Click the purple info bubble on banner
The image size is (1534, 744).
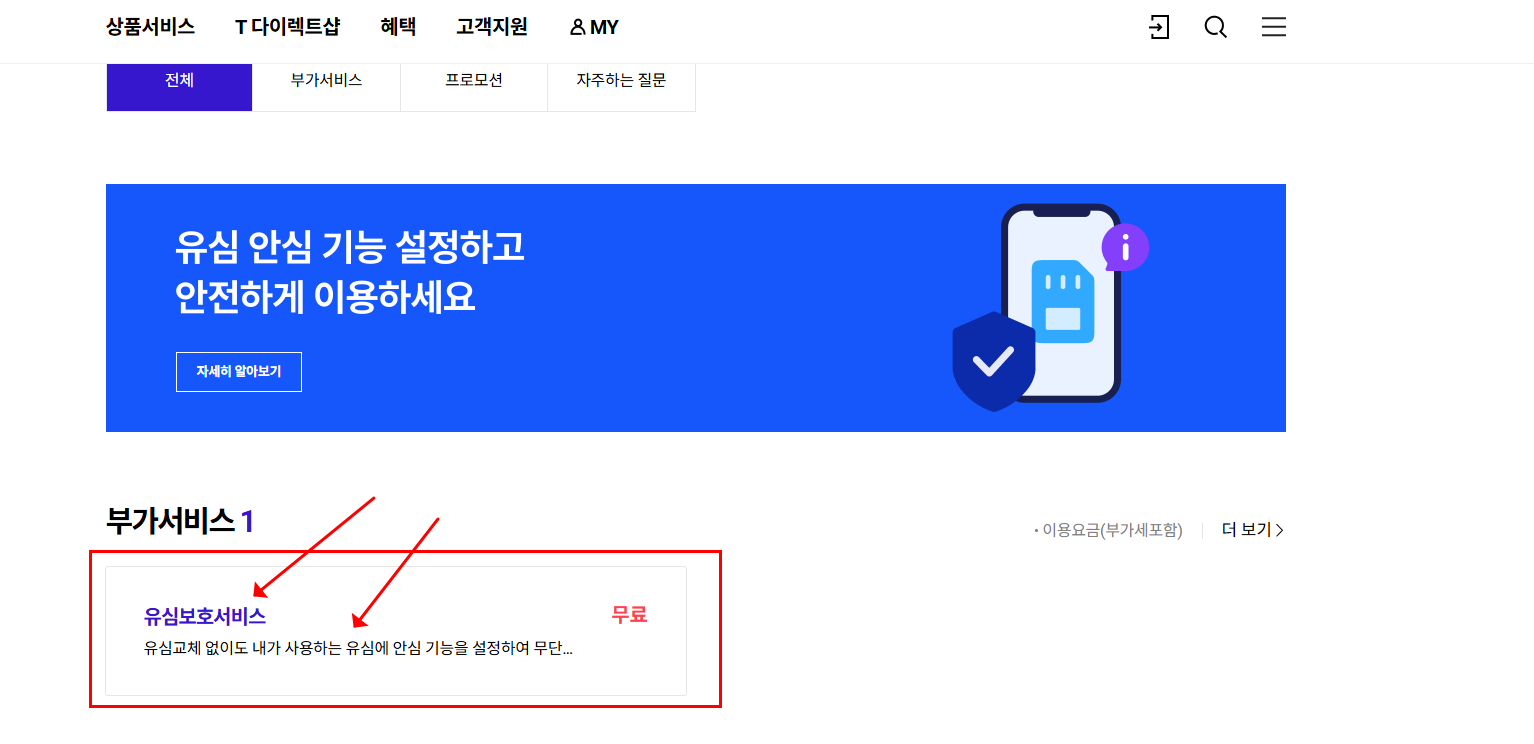point(1125,247)
